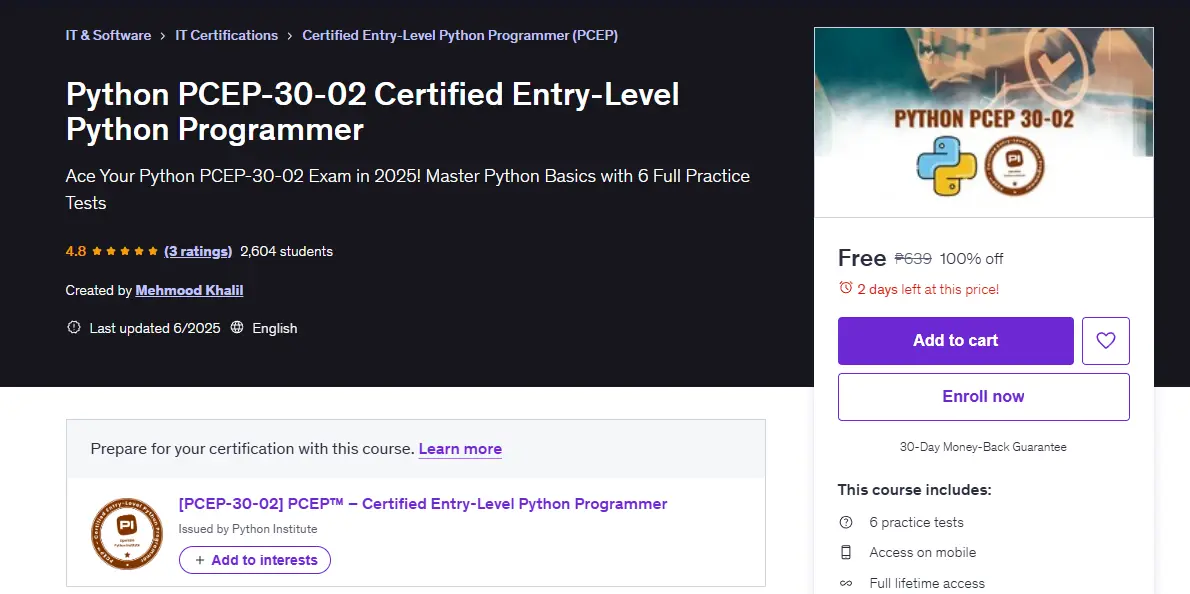Click the Access on mobile text

coord(923,552)
